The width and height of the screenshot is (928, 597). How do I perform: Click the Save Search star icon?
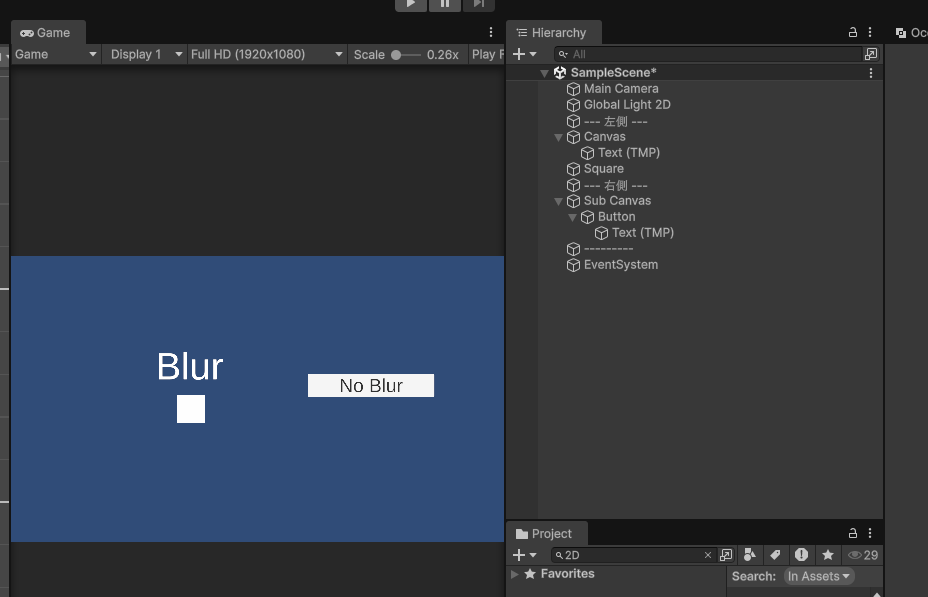828,555
